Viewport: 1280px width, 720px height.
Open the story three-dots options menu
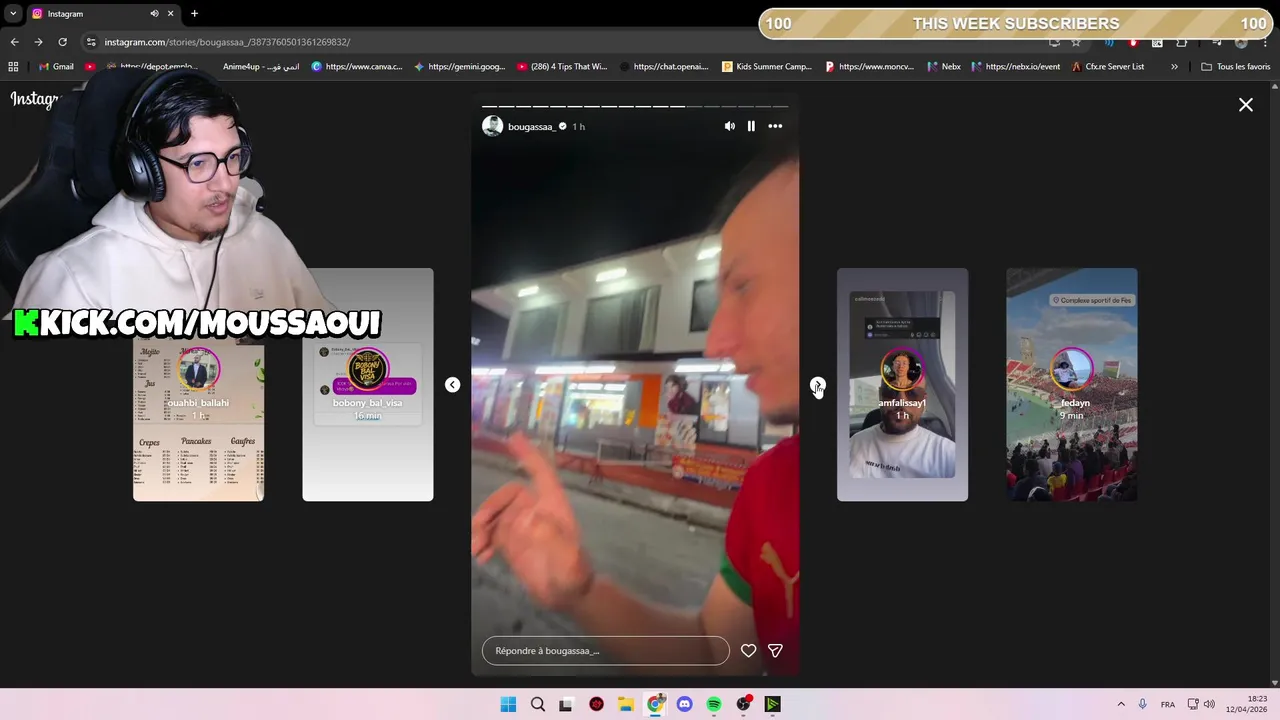pos(775,126)
